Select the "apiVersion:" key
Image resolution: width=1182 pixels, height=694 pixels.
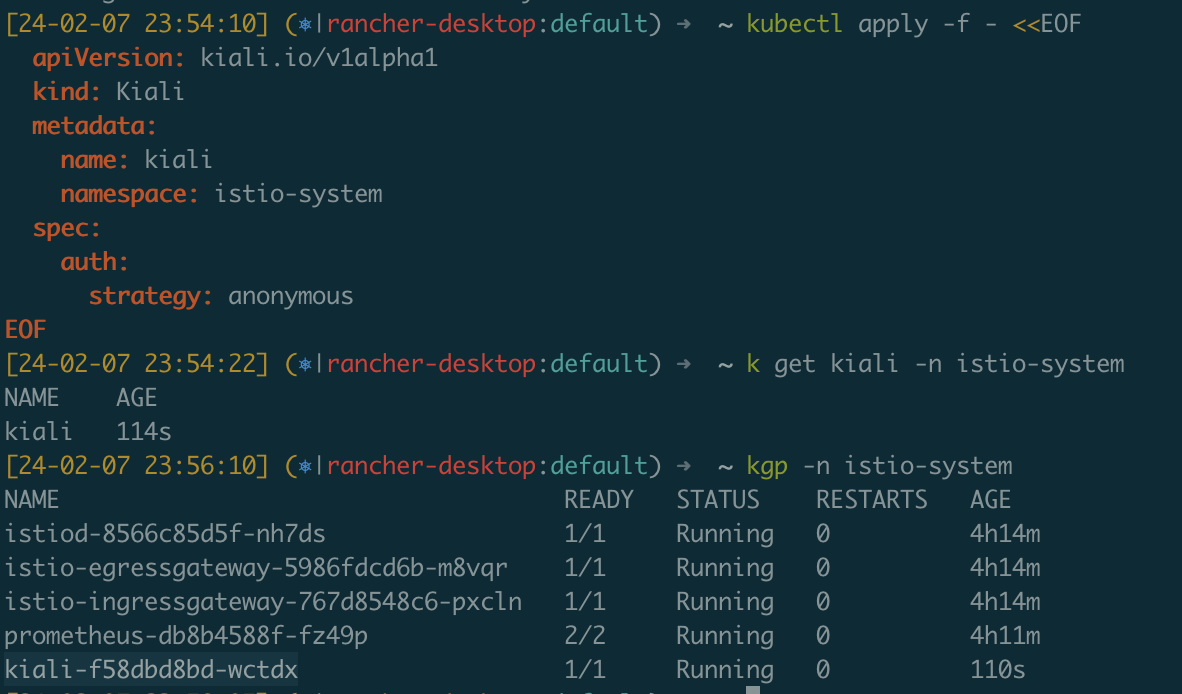click(109, 59)
